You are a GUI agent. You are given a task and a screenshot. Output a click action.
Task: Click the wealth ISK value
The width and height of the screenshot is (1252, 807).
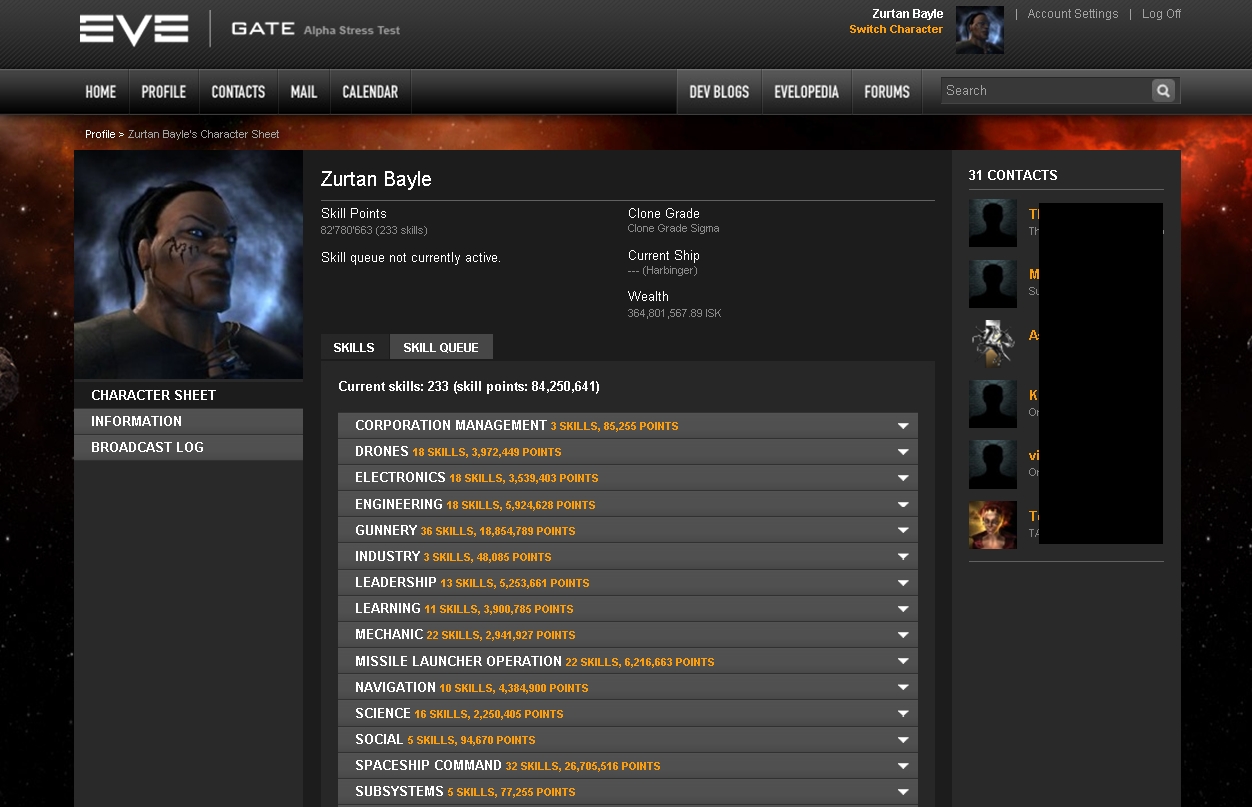(x=674, y=313)
